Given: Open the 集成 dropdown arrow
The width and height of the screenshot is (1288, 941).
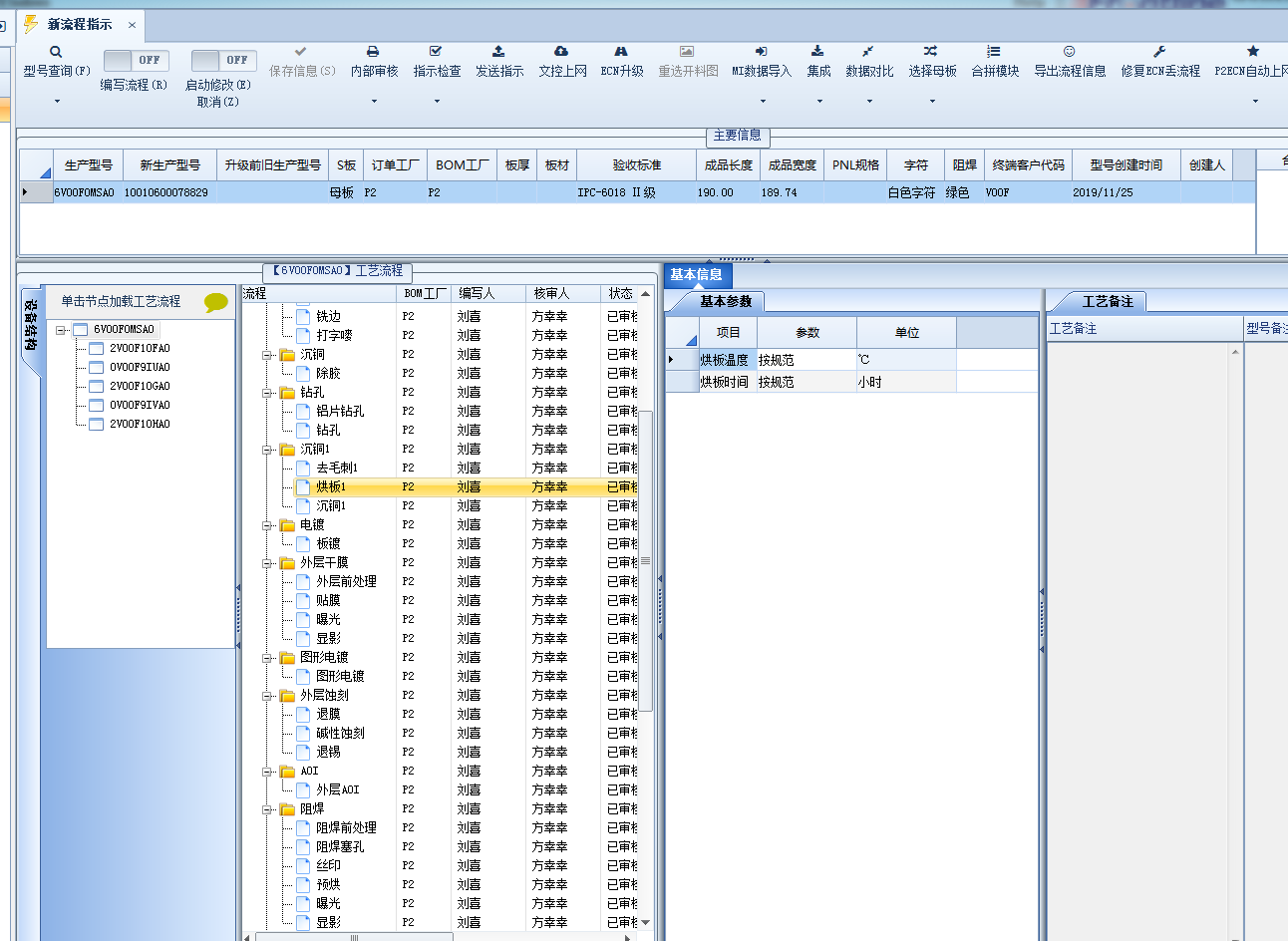Looking at the screenshot, I should pos(819,101).
